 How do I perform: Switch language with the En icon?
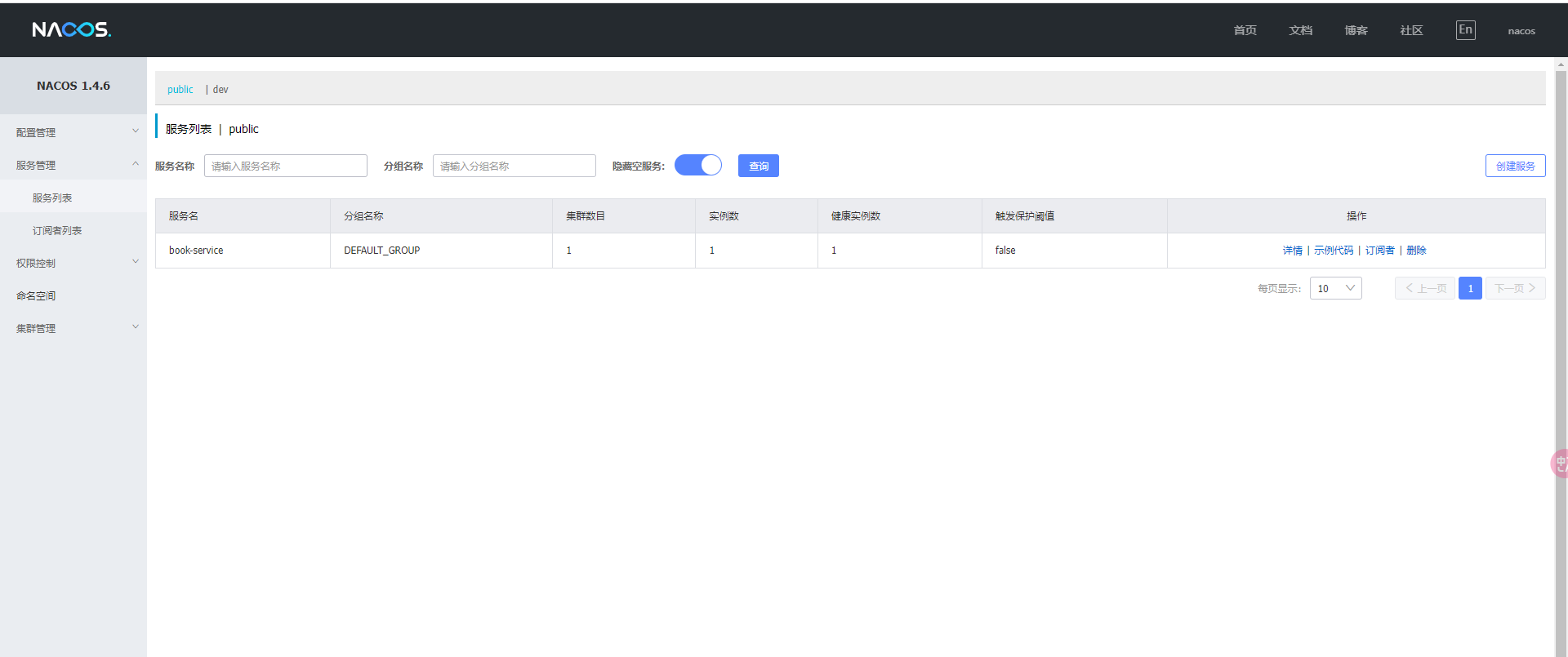(x=1465, y=30)
